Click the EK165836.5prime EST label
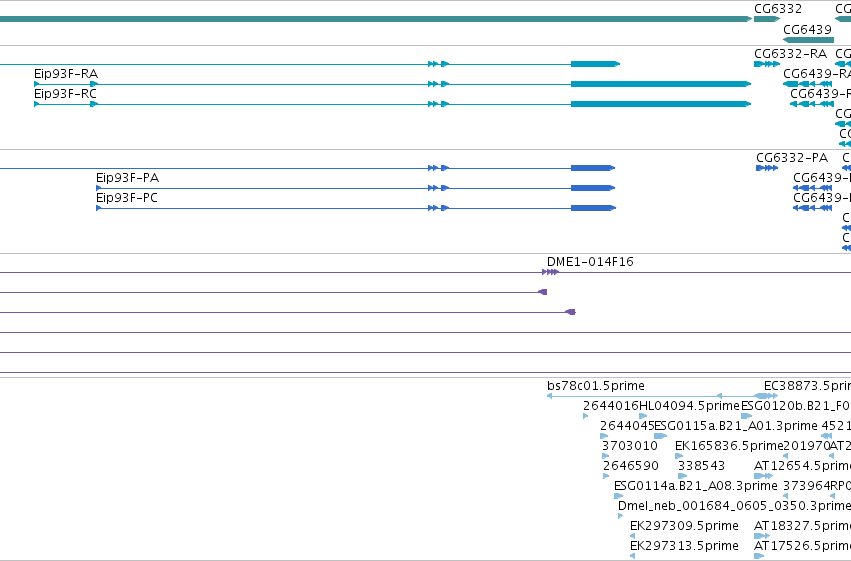Screen dimensions: 851x561 (x=729, y=446)
